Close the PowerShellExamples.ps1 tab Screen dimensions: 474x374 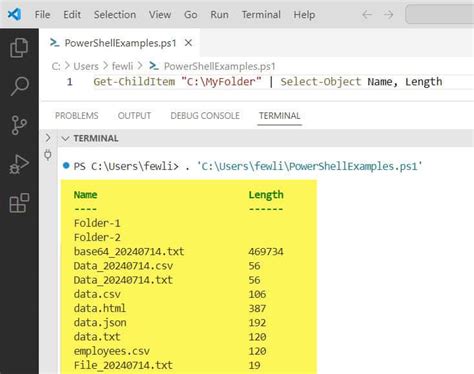[188, 43]
